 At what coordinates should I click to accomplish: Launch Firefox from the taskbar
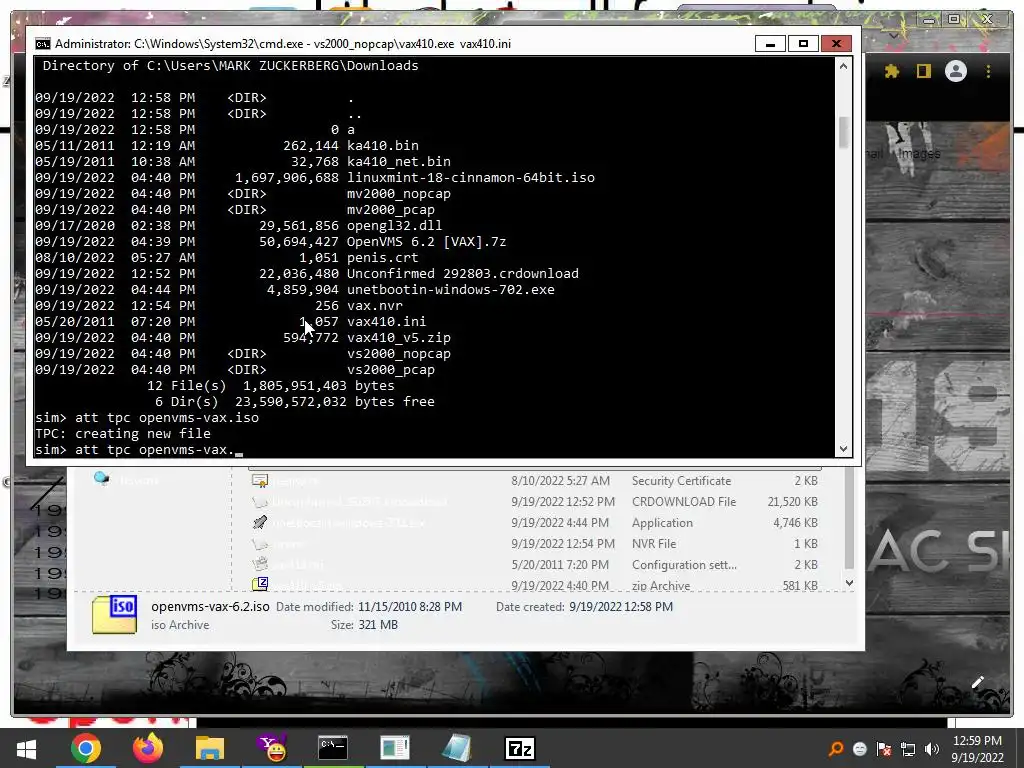coord(148,748)
